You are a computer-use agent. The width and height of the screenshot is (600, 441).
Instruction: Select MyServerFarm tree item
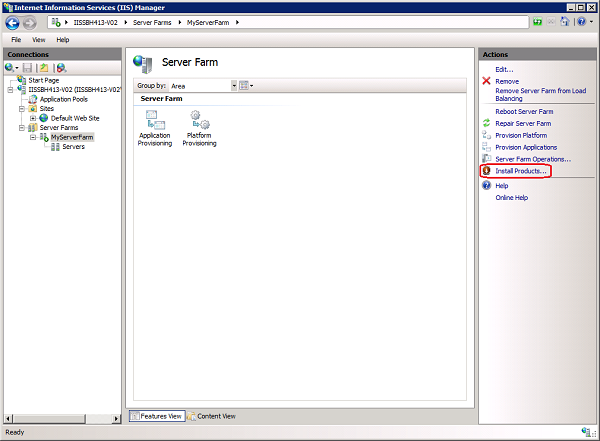click(x=72, y=137)
